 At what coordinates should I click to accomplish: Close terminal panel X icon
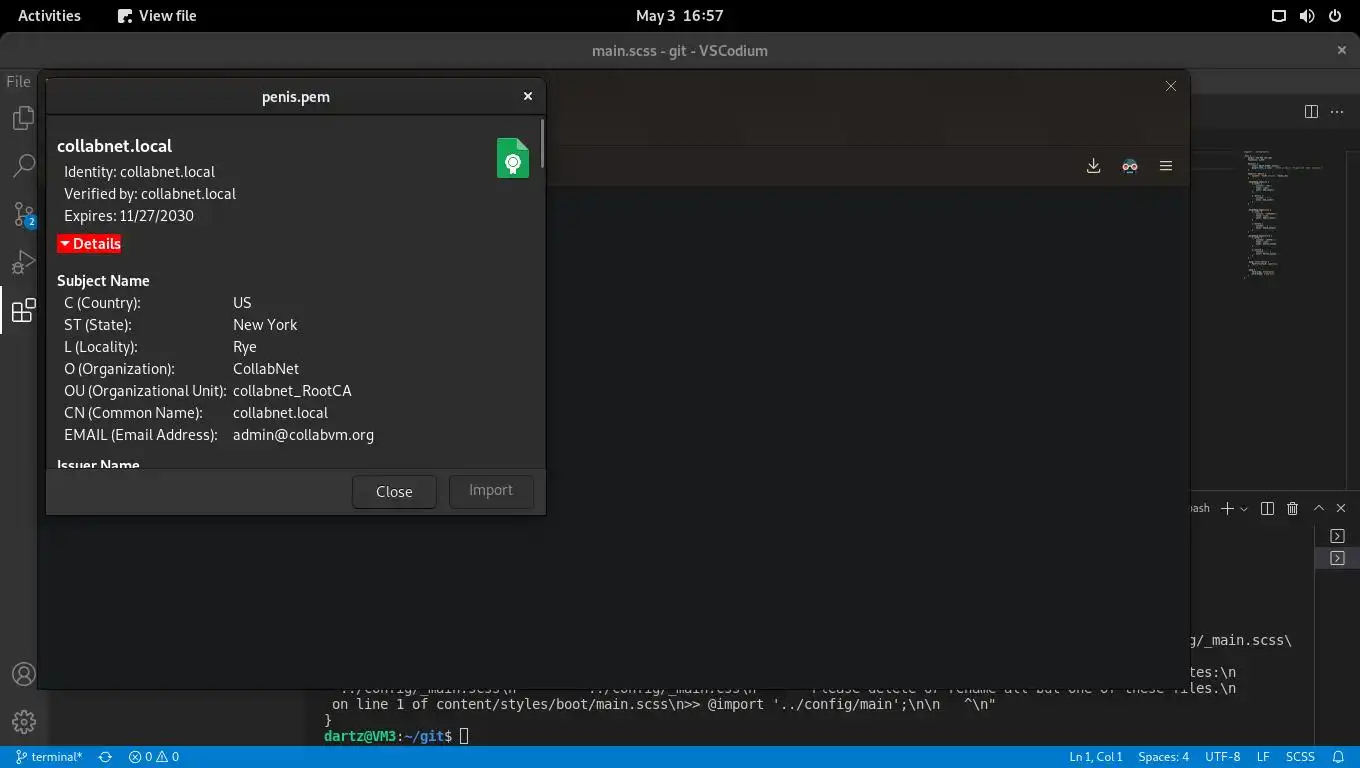point(1341,508)
